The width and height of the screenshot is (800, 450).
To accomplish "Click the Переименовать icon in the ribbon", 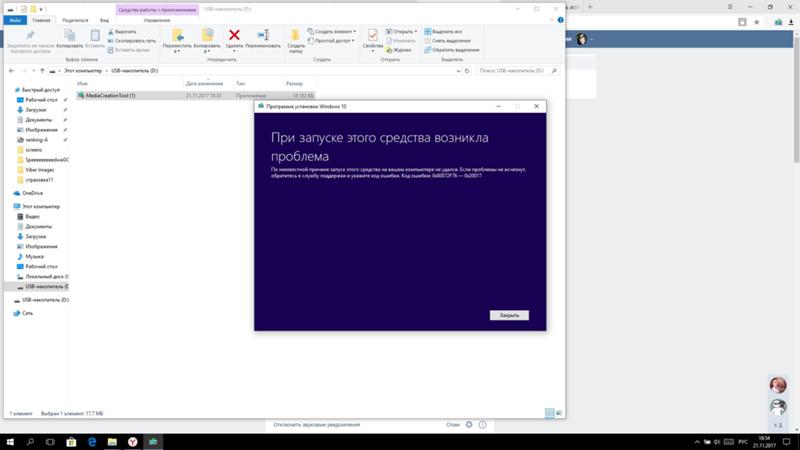I will click(x=263, y=35).
